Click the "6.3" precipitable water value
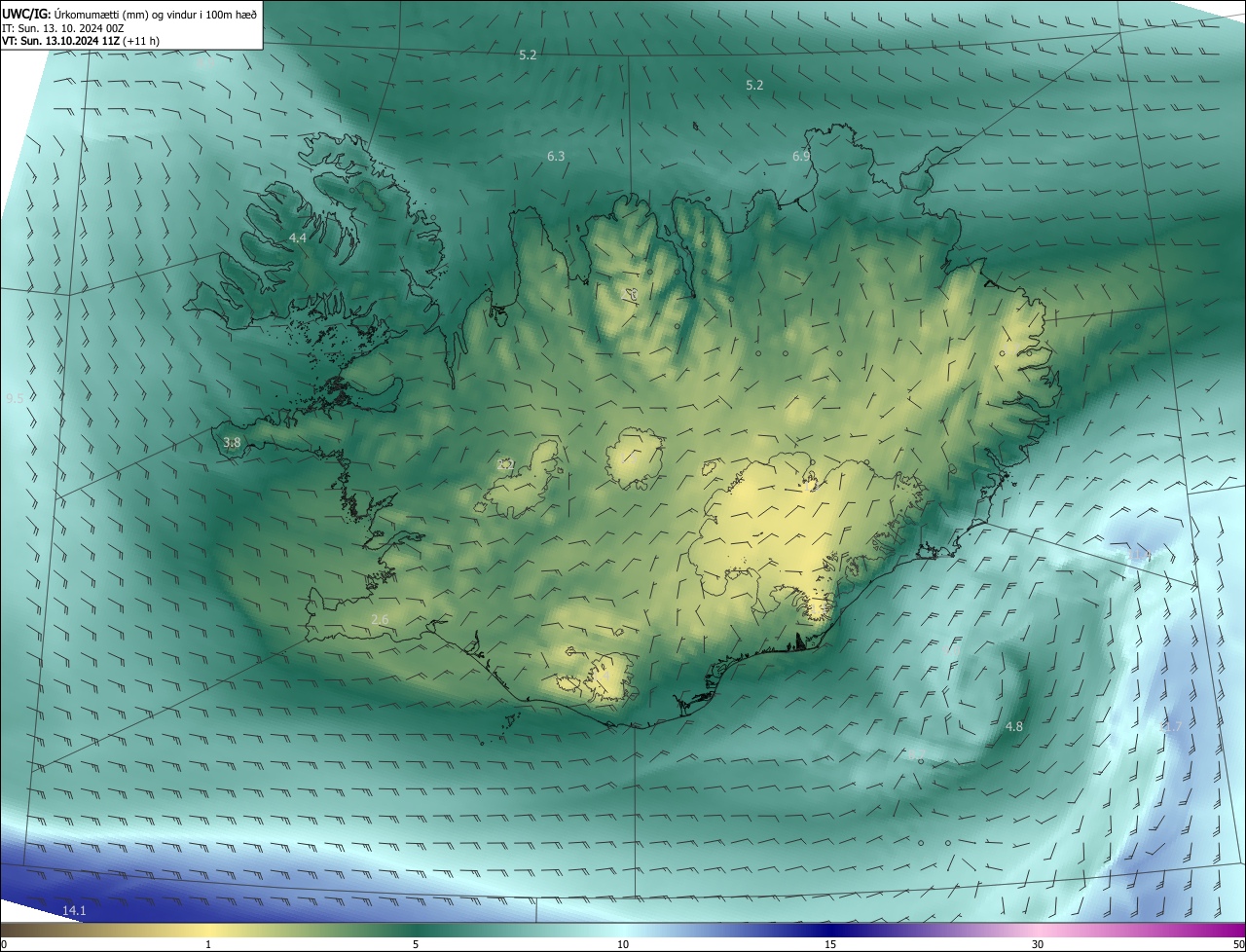 [556, 156]
